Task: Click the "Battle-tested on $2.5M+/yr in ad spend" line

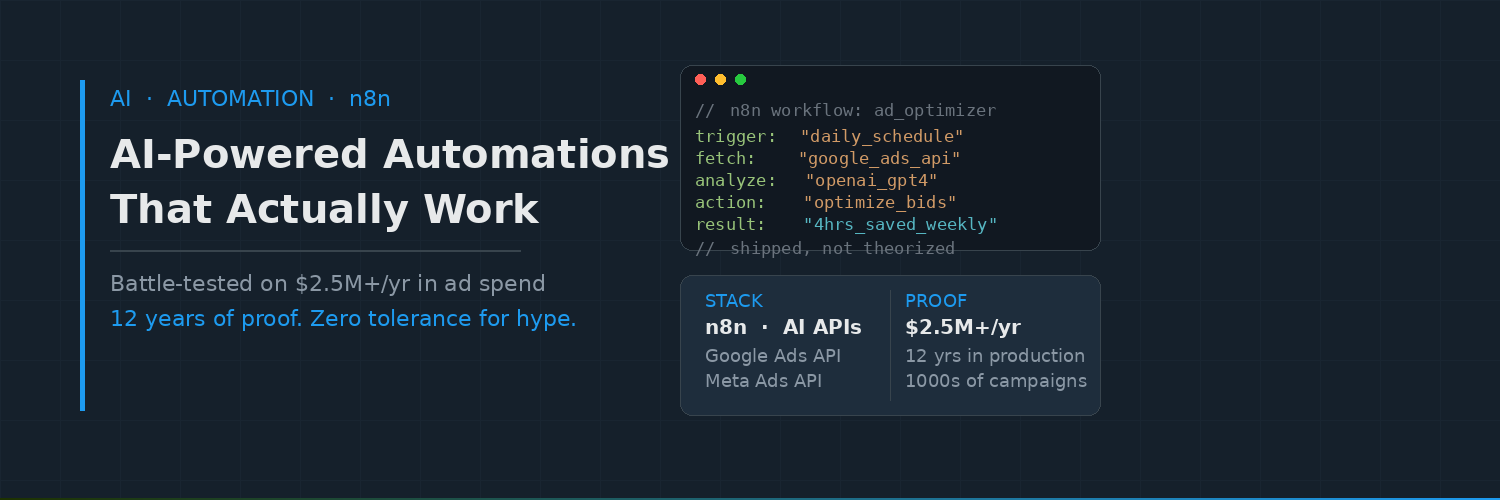Action: coord(328,284)
